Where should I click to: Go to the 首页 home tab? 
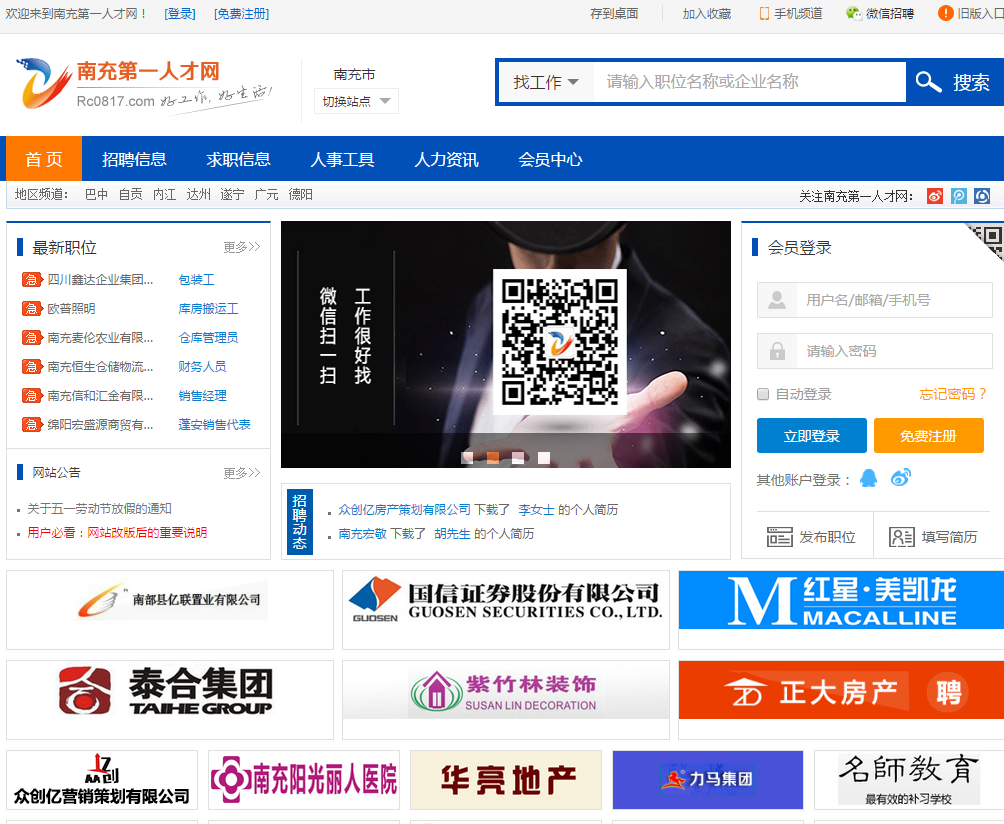tap(44, 159)
